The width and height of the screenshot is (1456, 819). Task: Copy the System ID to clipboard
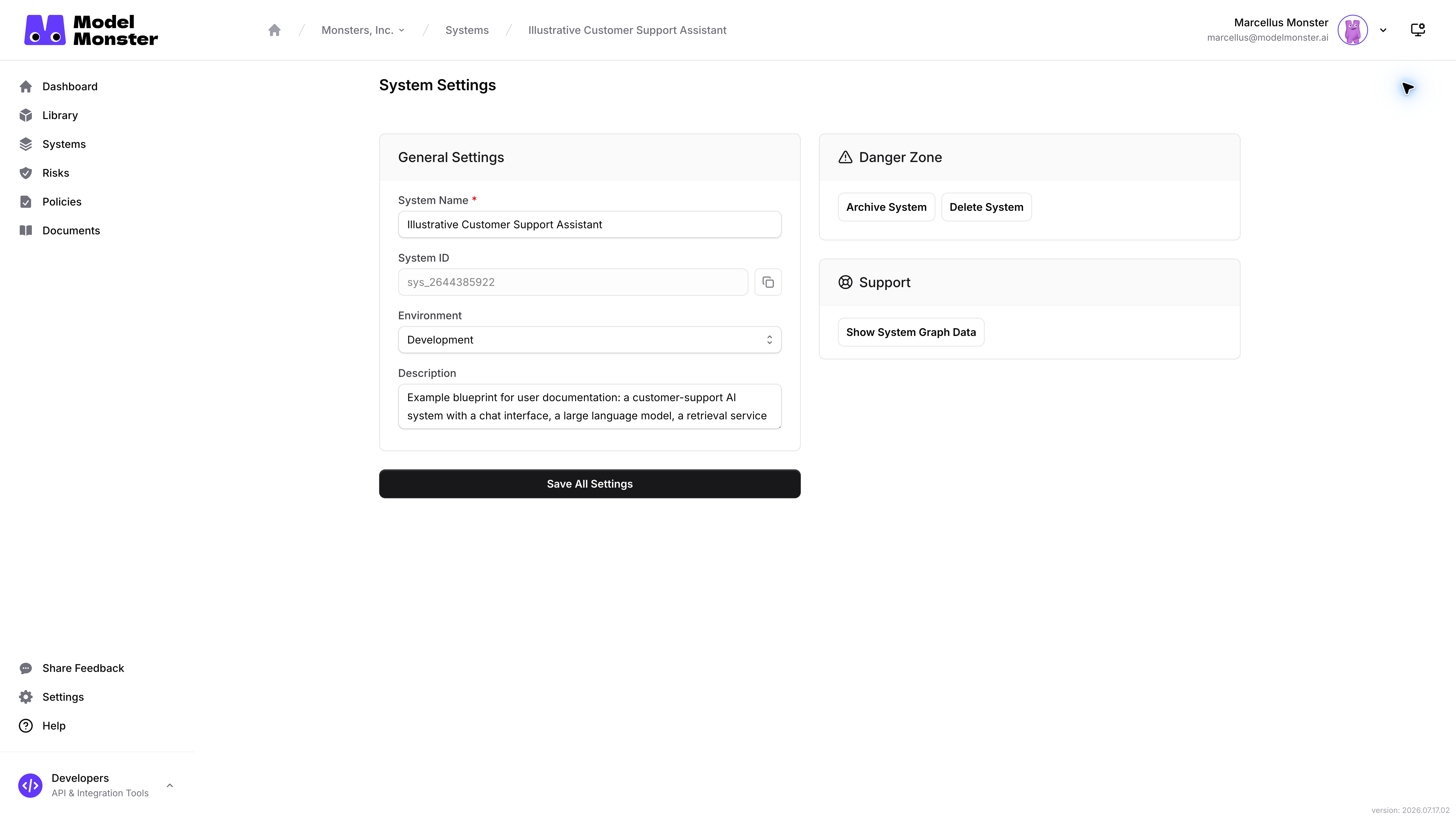tap(768, 282)
